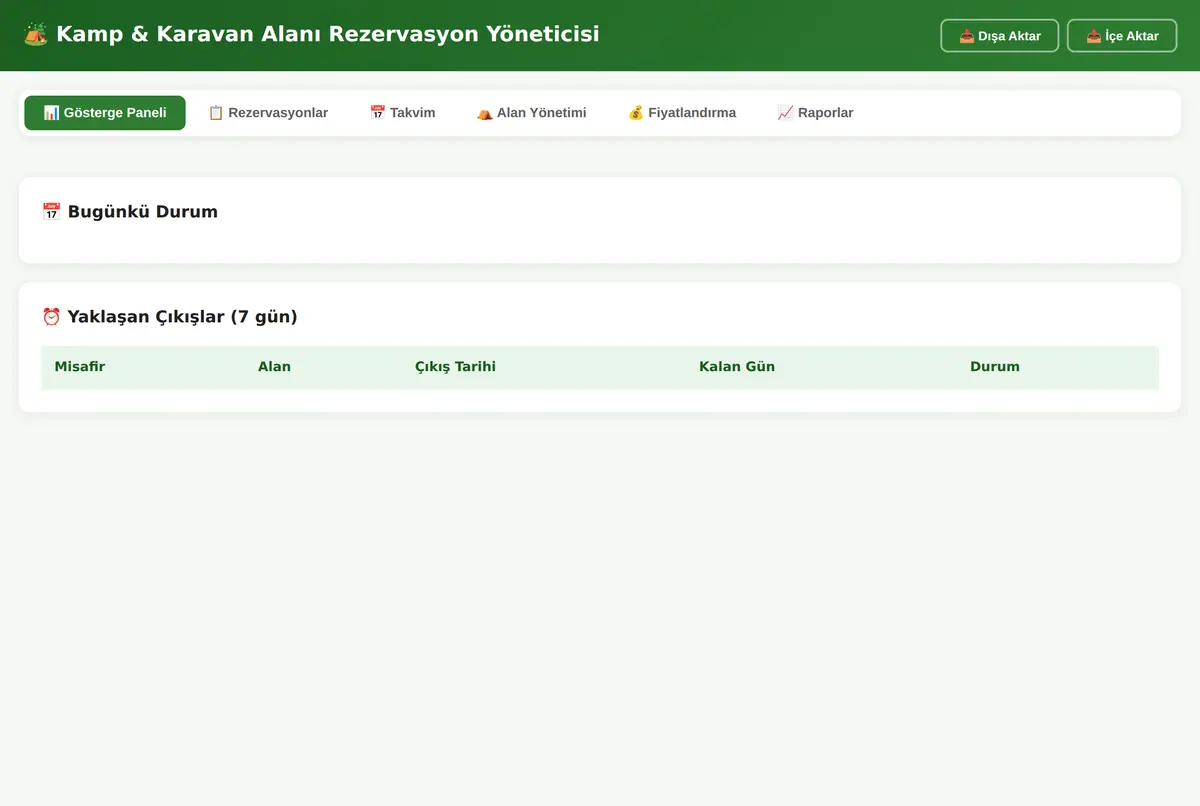Click the Bugünkü Durum heading
This screenshot has width=1200, height=806.
130,212
